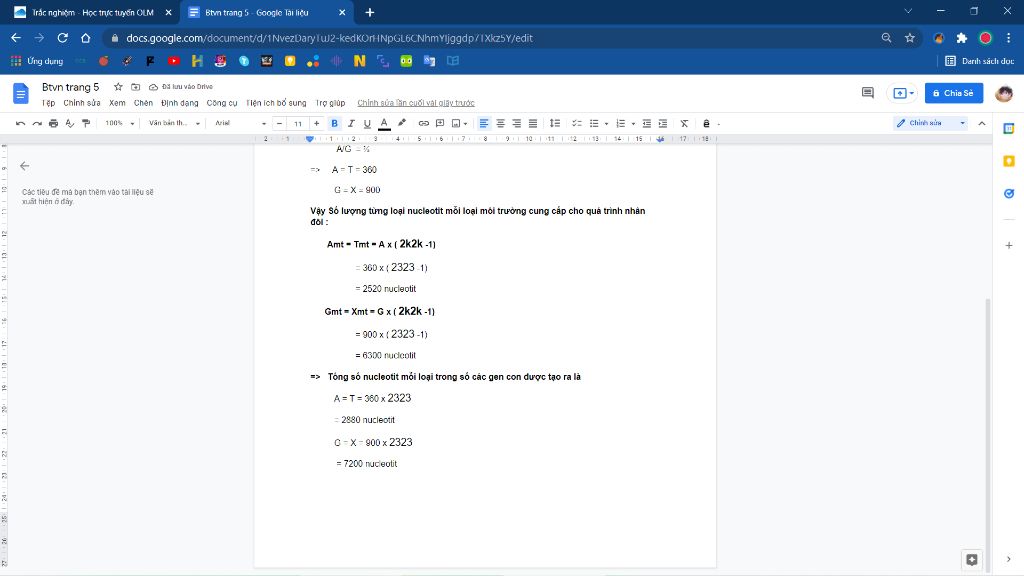
Task: Open the Công cụ menu
Action: (222, 103)
